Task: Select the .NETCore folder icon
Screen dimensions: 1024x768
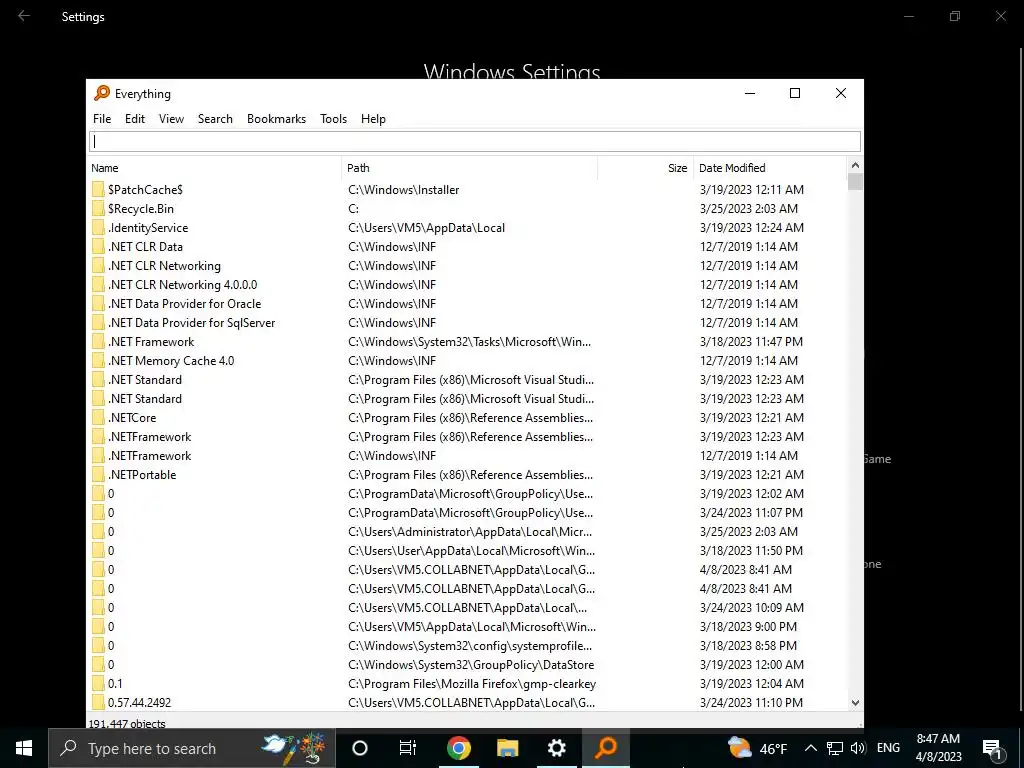Action: coord(98,417)
